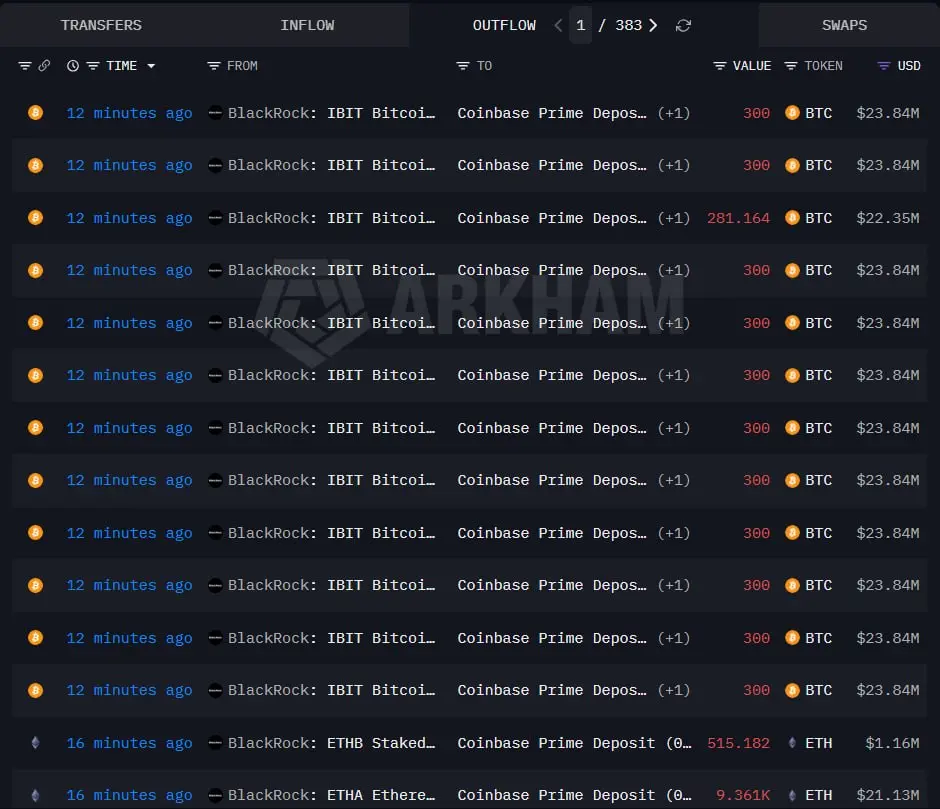Open Coinbase Prime recipient on the 281.164 row

[x=552, y=218]
